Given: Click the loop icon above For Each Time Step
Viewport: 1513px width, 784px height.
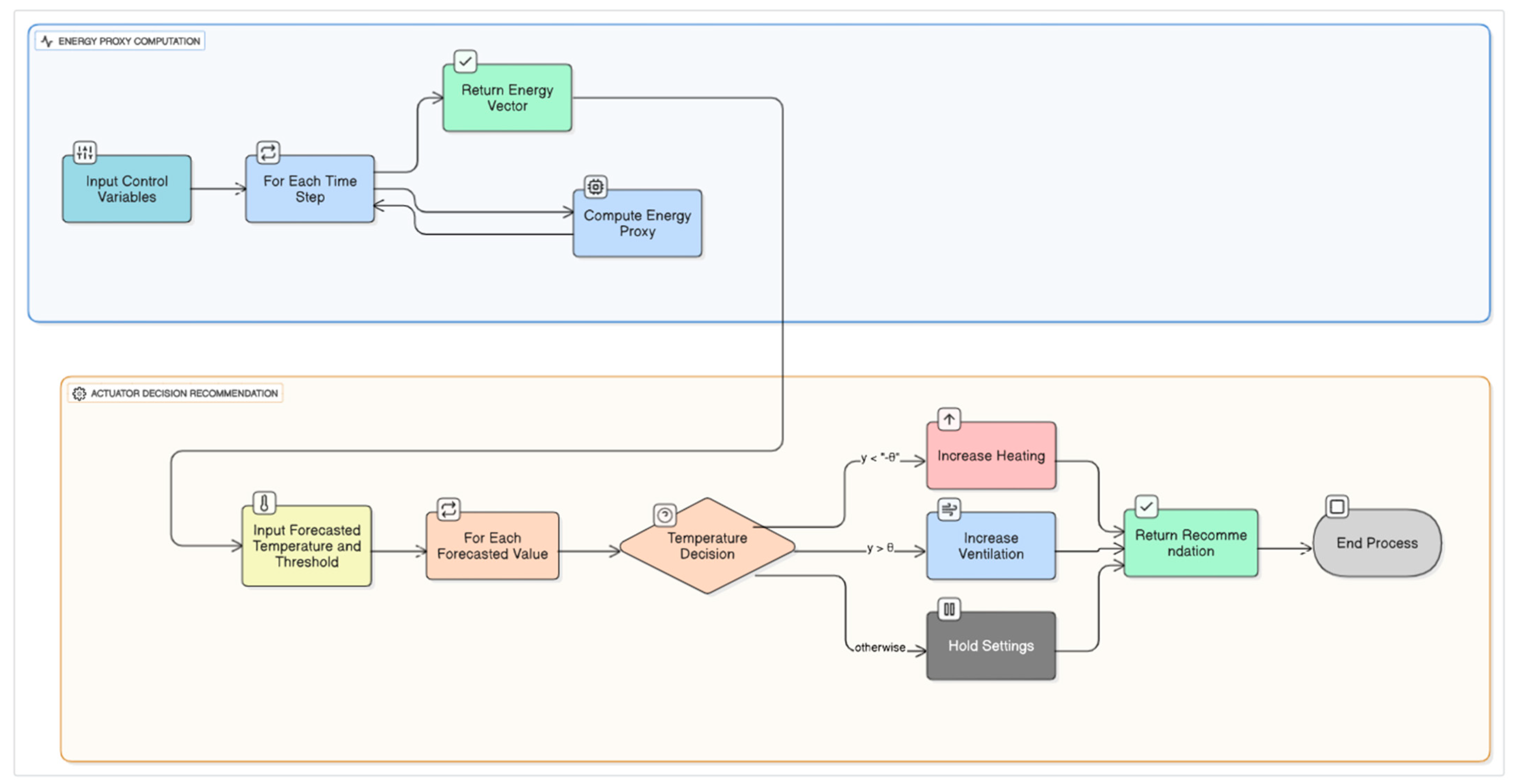Looking at the screenshot, I should tap(268, 153).
